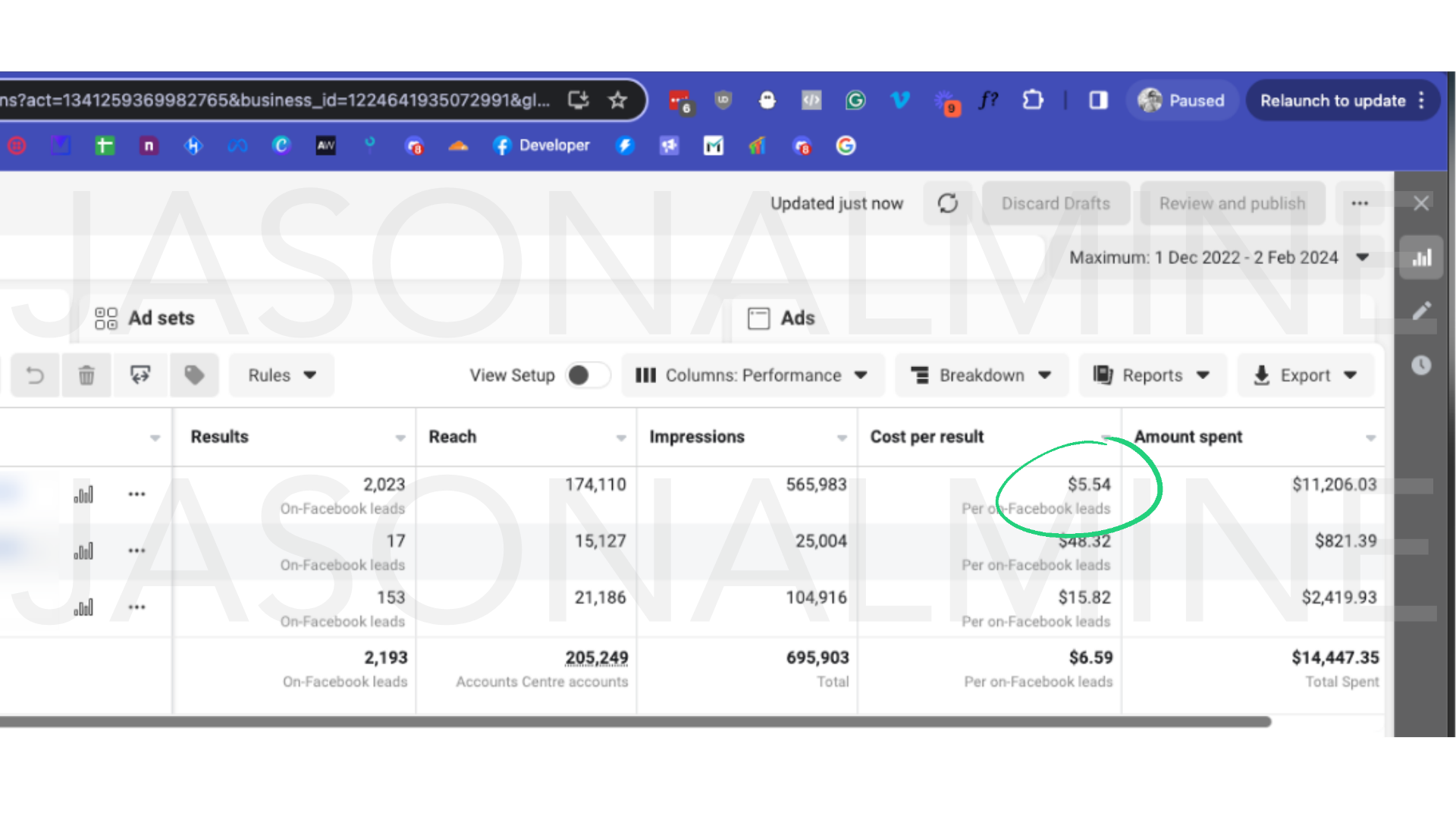
Task: Click Discard Drafts button
Action: tap(1055, 203)
